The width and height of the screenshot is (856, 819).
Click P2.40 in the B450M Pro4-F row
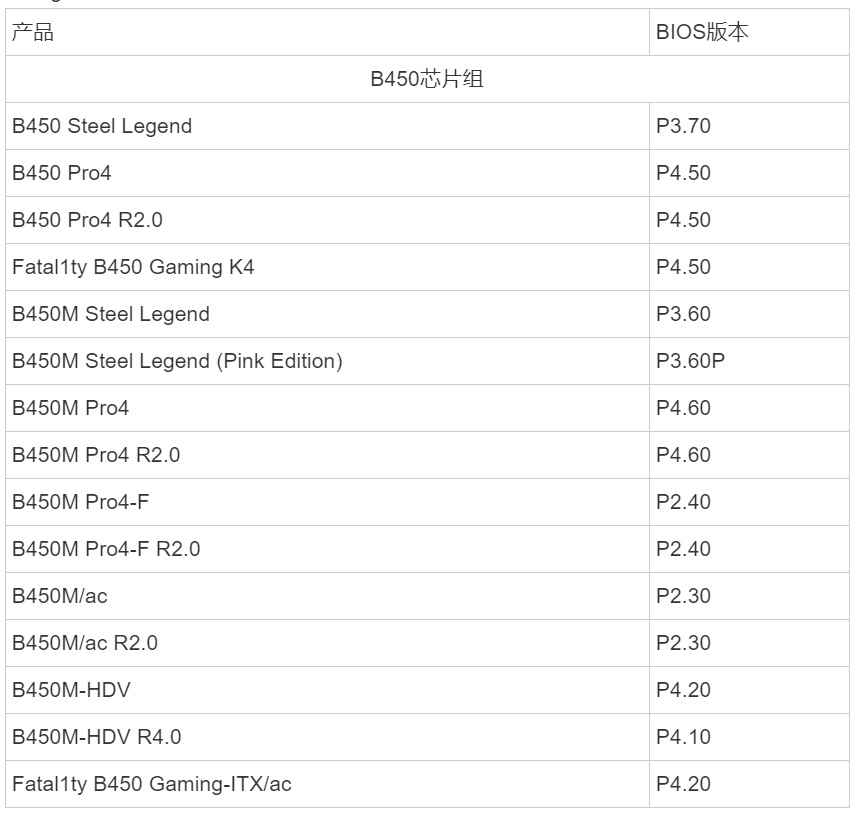(x=683, y=502)
